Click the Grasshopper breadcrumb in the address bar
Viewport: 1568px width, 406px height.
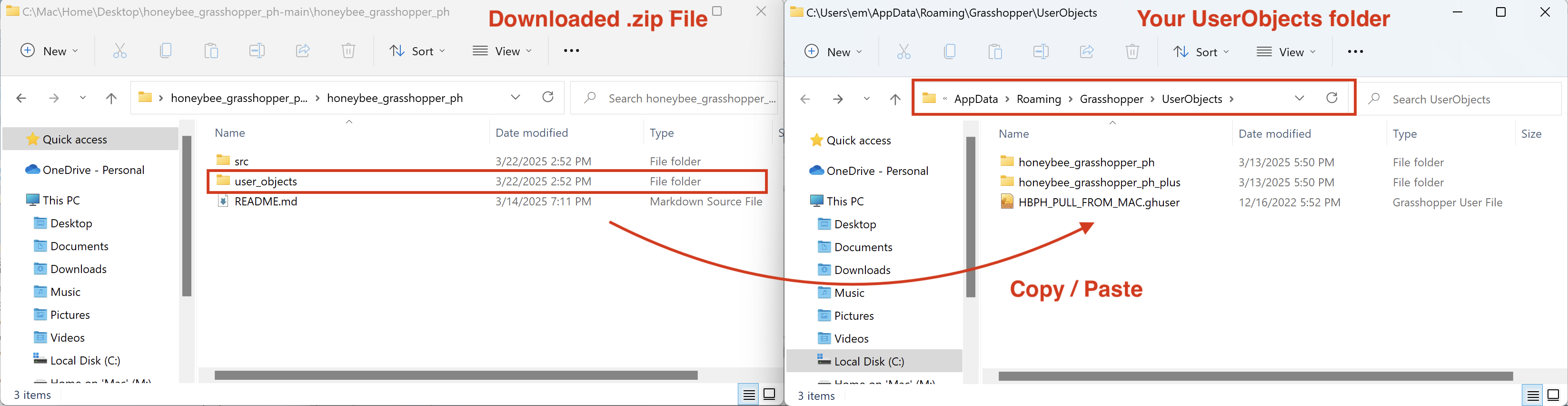[1111, 99]
